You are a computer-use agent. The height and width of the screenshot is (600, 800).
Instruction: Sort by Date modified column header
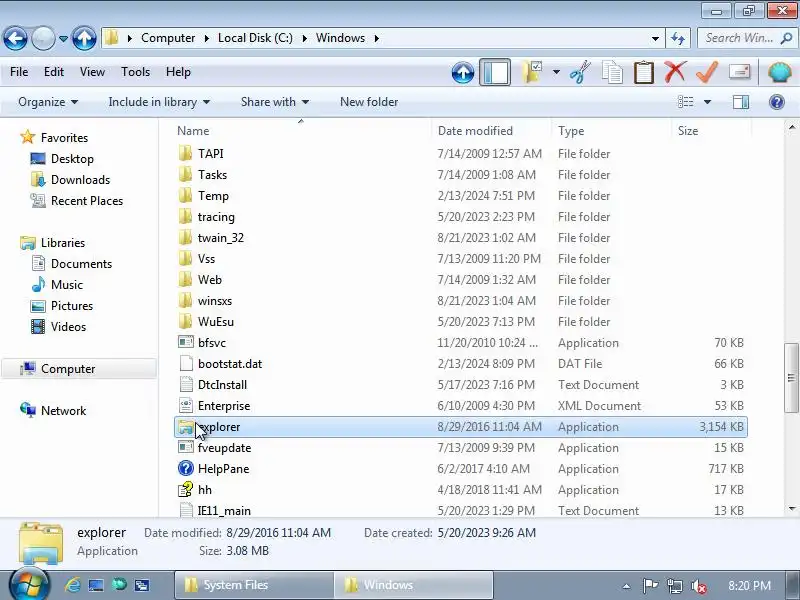[475, 131]
